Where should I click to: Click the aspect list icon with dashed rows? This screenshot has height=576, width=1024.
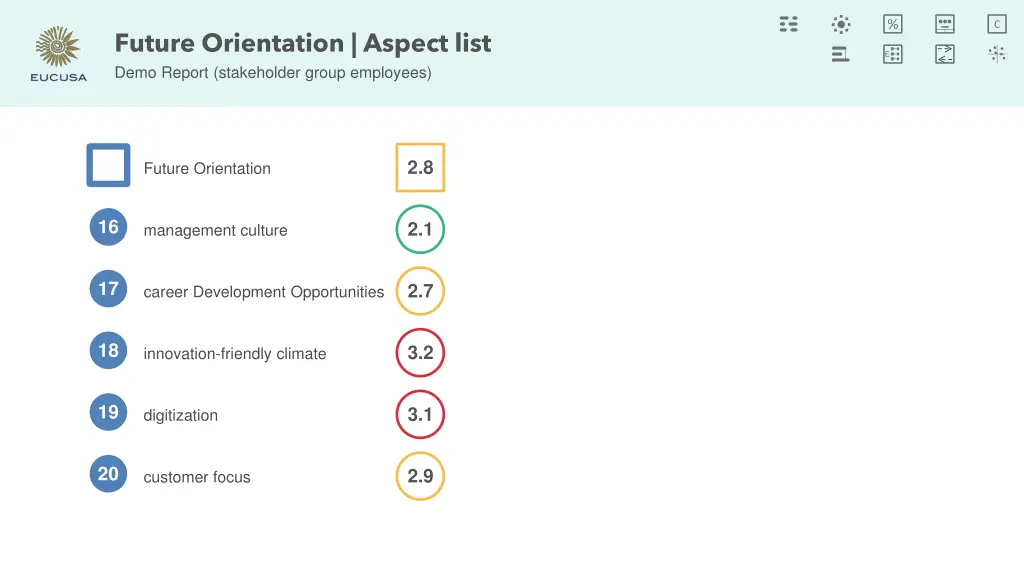[789, 24]
